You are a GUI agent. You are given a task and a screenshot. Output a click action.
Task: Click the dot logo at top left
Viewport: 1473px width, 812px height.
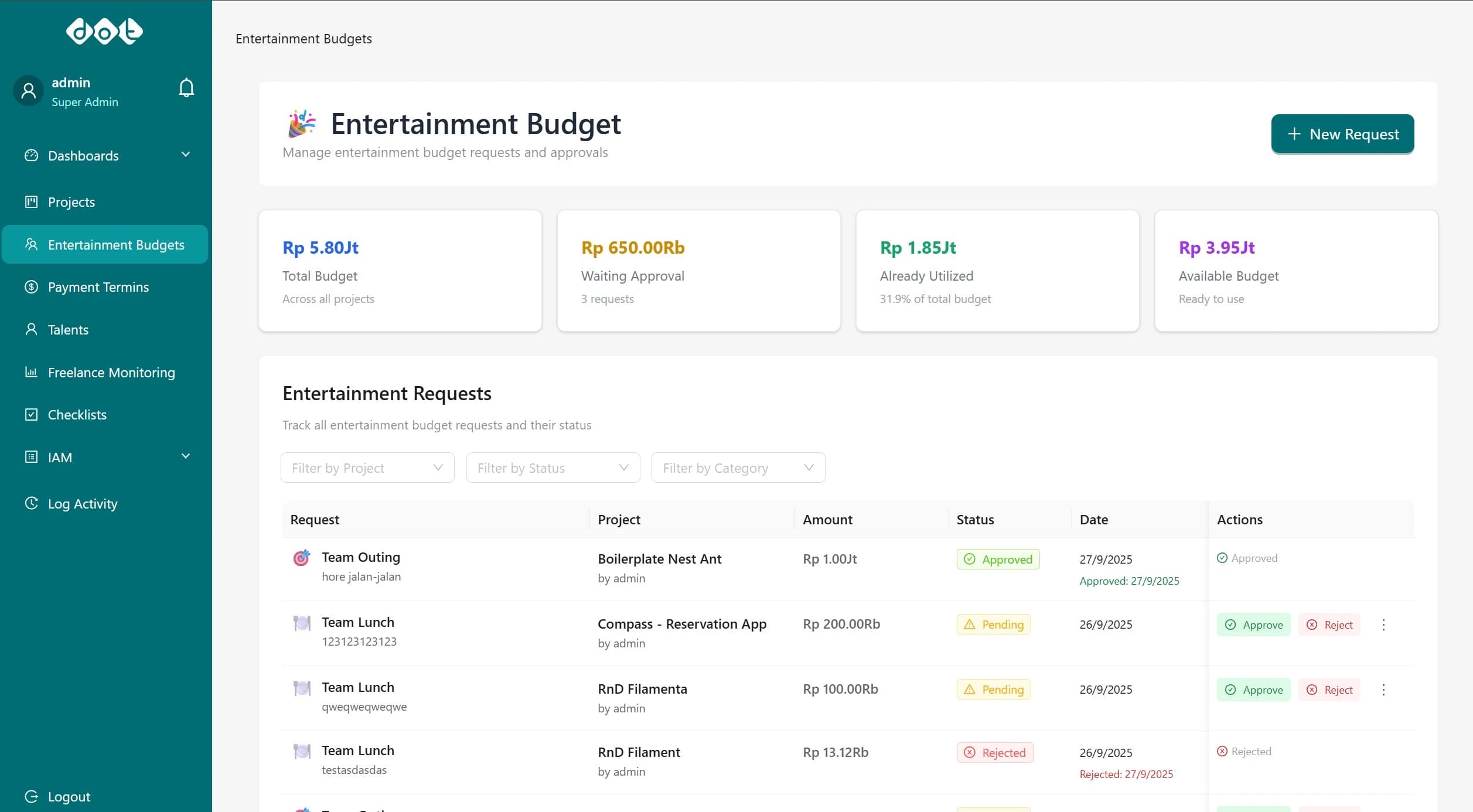click(104, 32)
